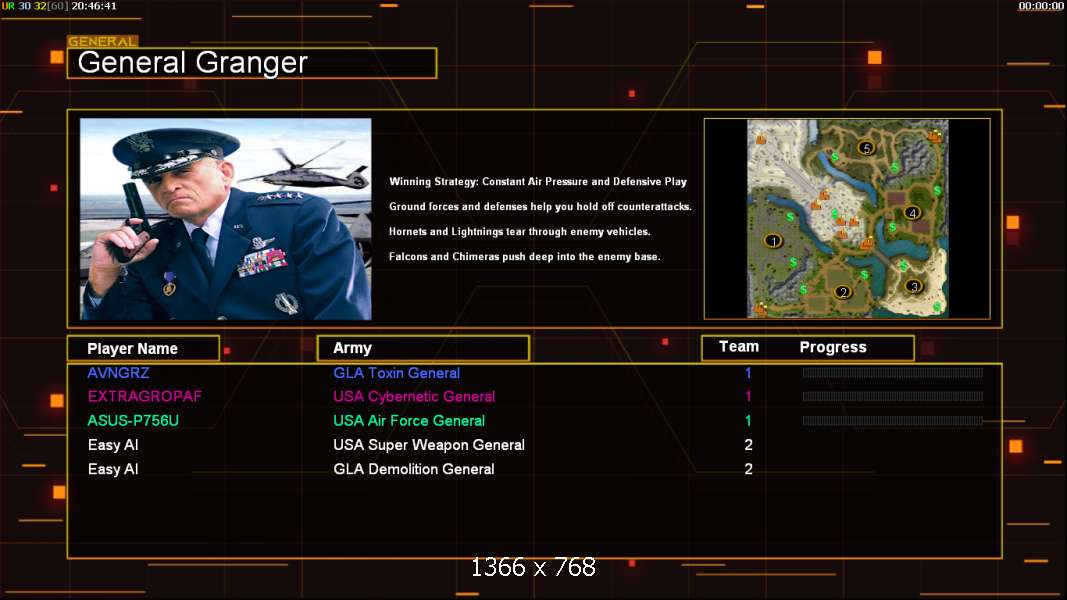The height and width of the screenshot is (600, 1067).
Task: Select start position marker 3 on the map
Action: (914, 286)
